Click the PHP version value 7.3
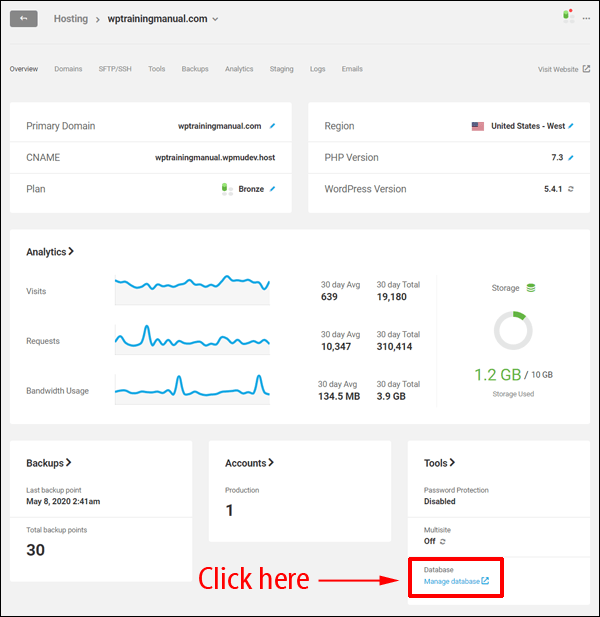The height and width of the screenshot is (617, 600). tap(557, 157)
